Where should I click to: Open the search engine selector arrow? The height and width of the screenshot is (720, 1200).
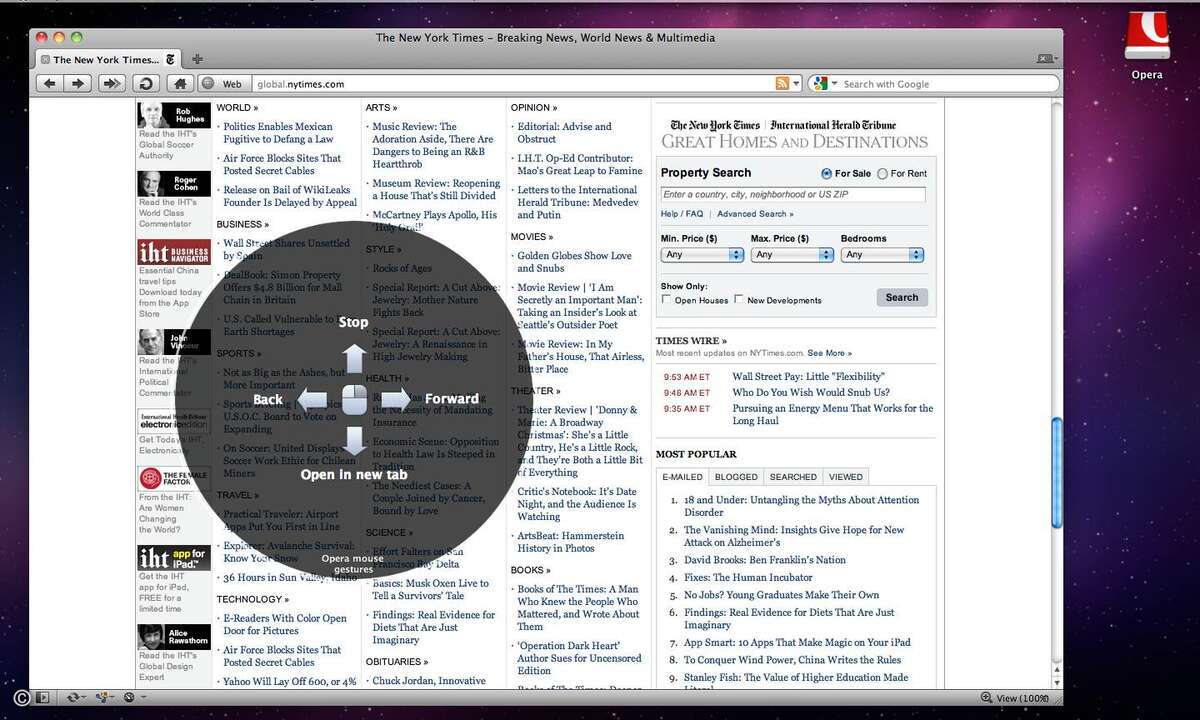(834, 84)
